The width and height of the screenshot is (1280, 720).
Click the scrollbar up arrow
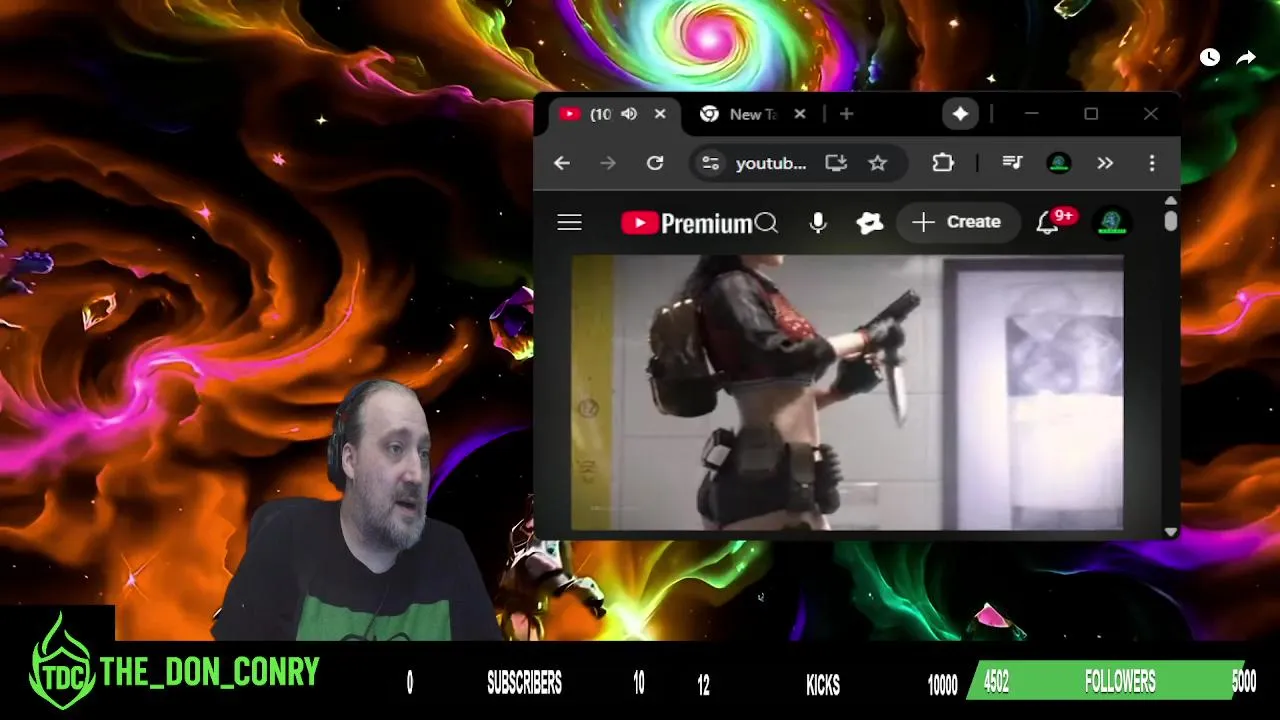(1171, 201)
